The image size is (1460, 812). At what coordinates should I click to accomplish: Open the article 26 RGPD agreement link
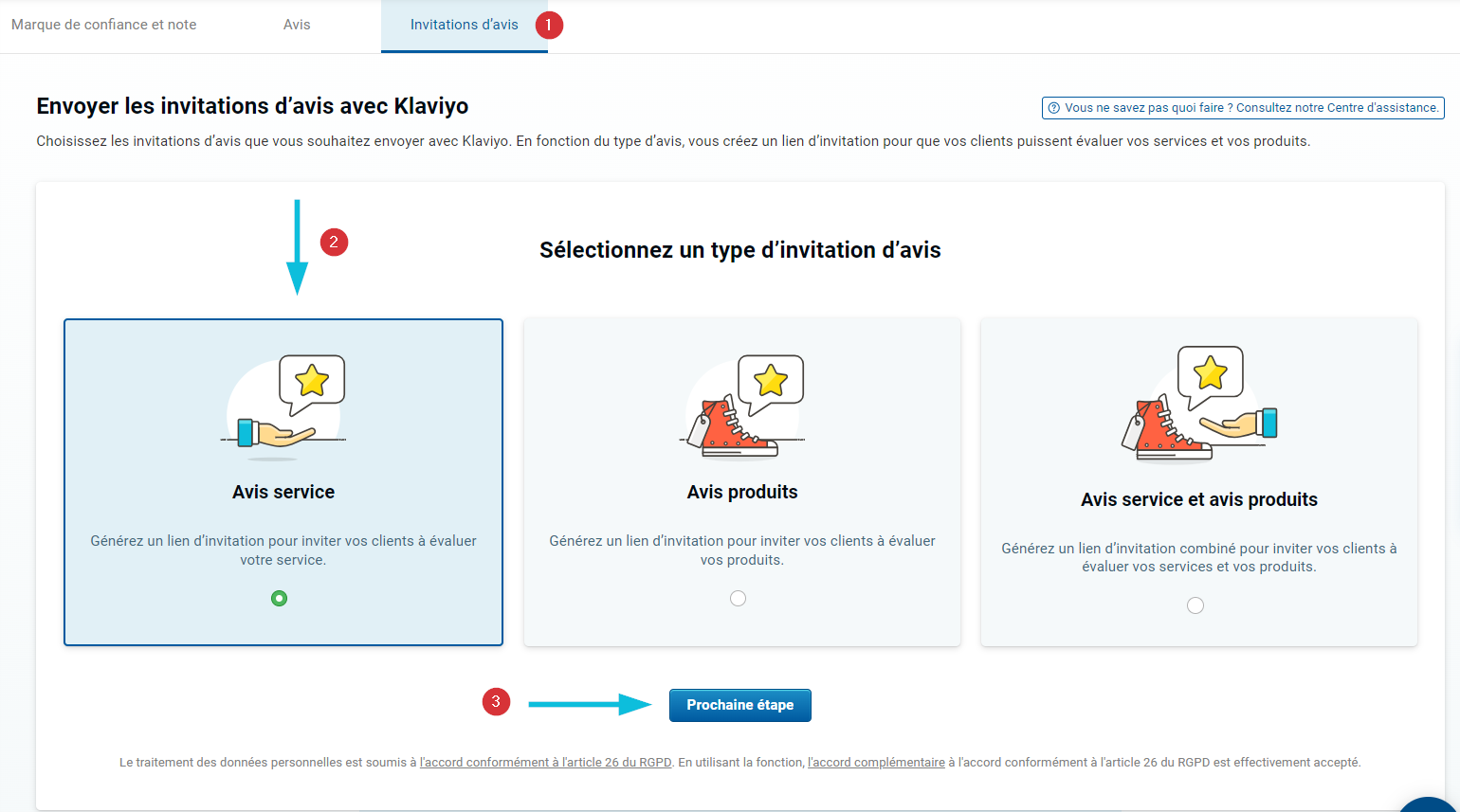coord(545,762)
